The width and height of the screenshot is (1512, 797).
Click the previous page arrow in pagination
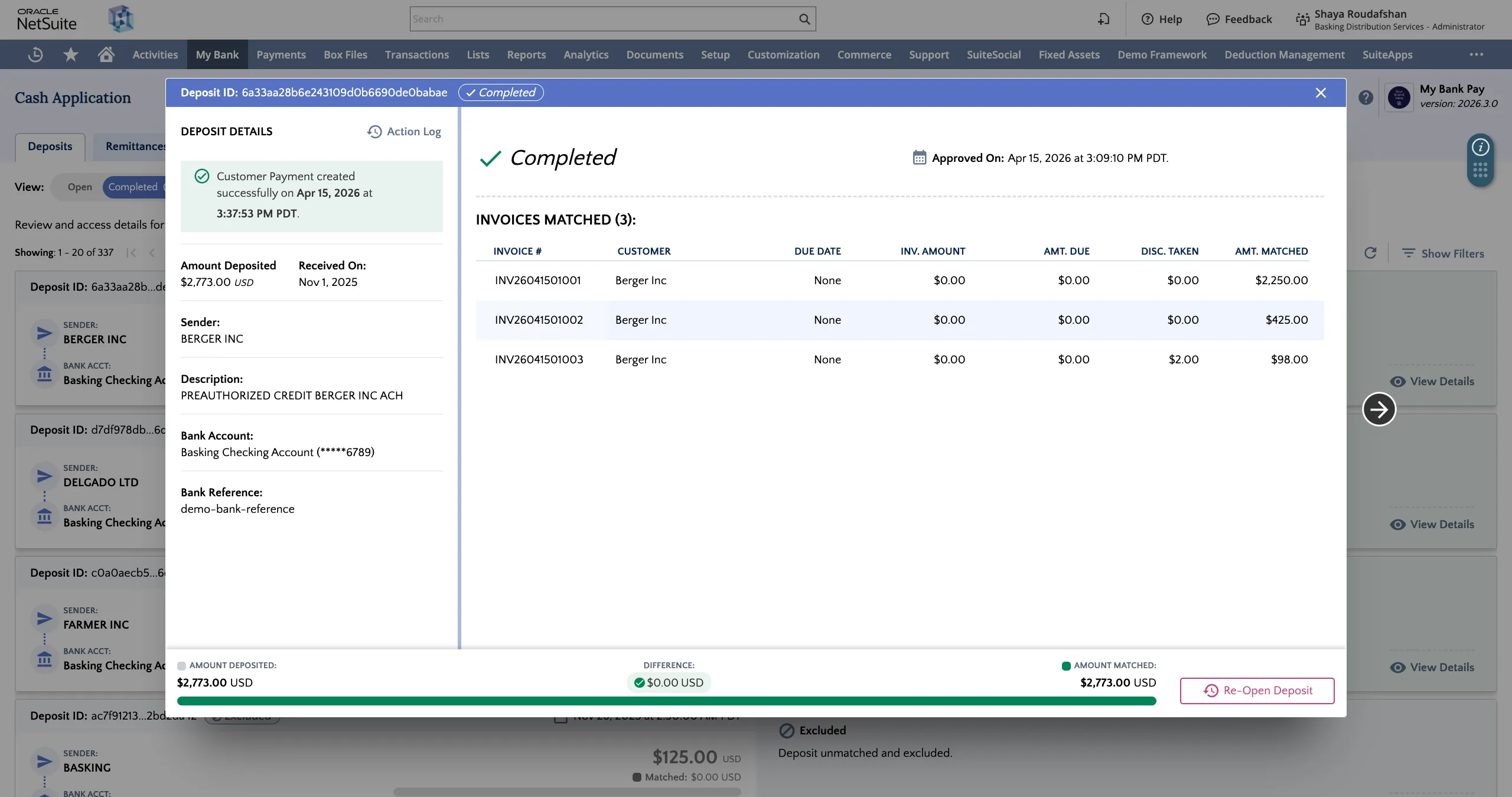[x=152, y=253]
